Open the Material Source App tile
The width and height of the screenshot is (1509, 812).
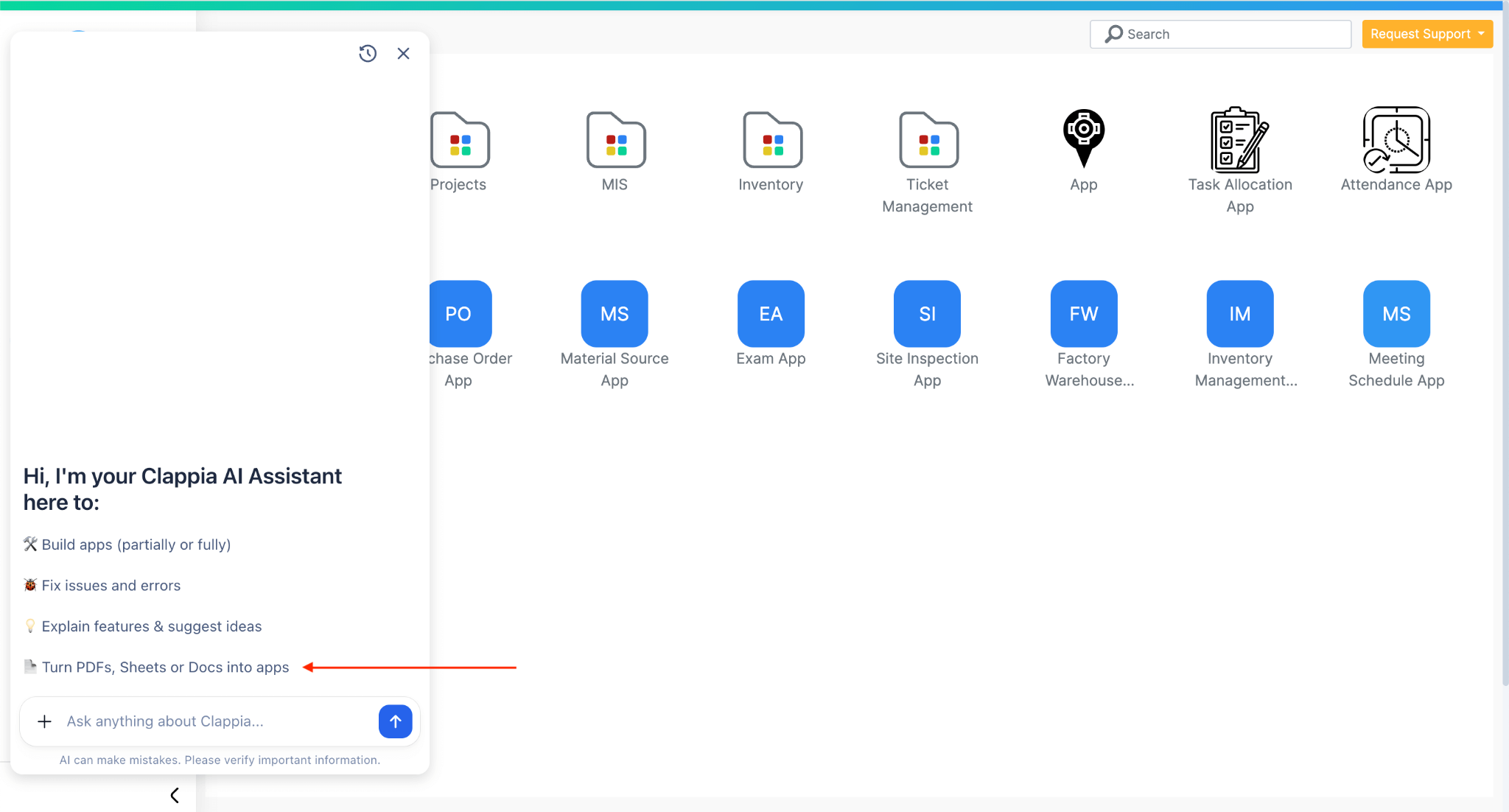pos(615,314)
